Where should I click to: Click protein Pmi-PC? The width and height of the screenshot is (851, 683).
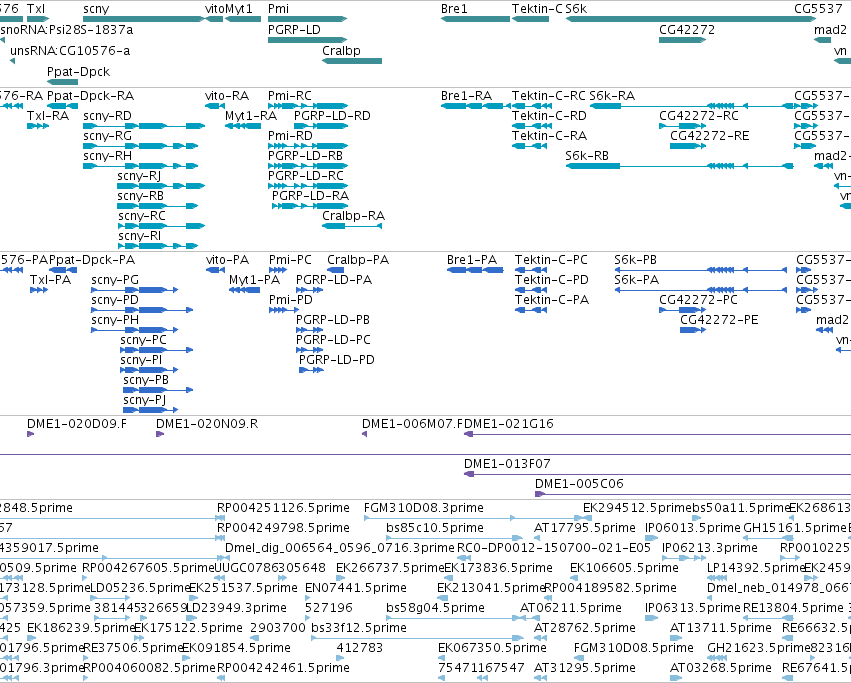point(278,270)
